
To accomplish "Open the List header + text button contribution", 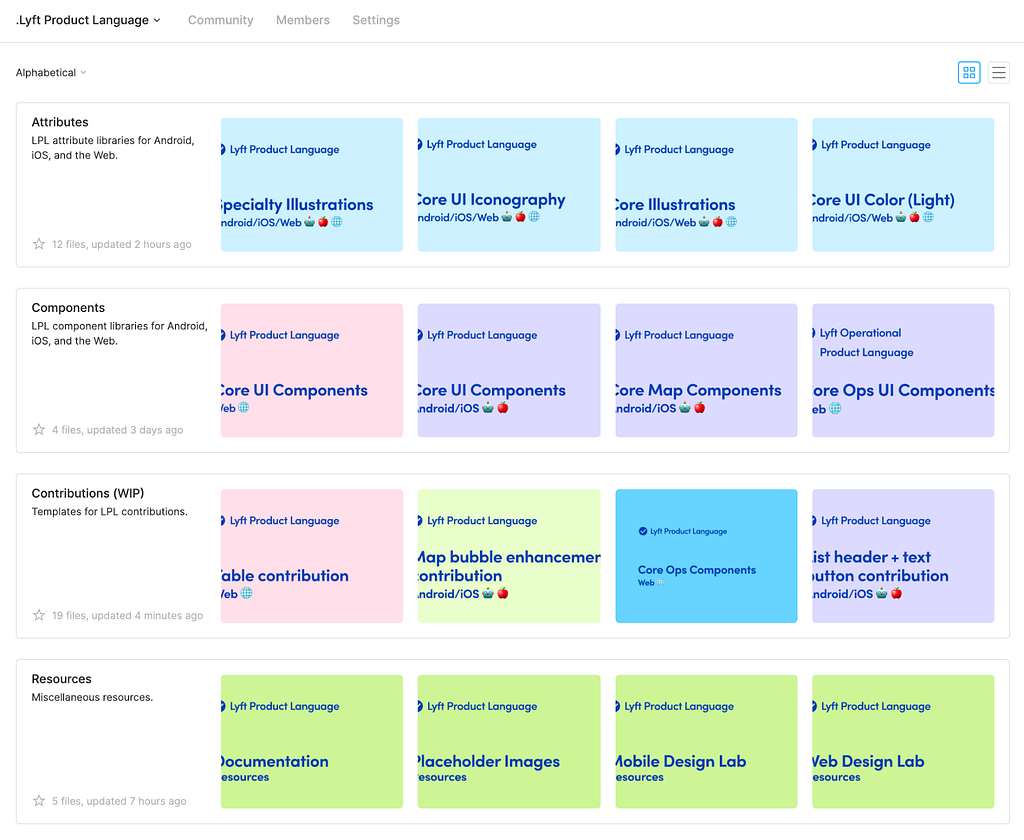I will tap(903, 556).
